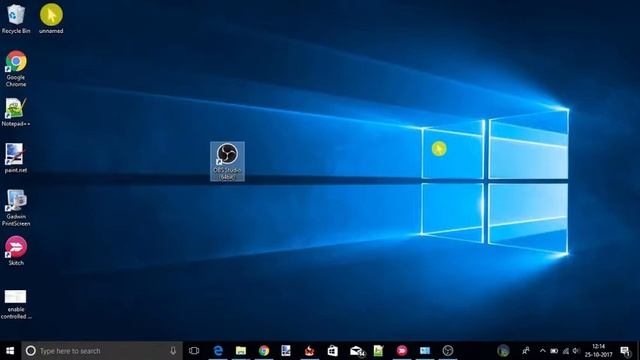Open the Recycle Bin desktop icon
The width and height of the screenshot is (640, 360).
[16, 18]
